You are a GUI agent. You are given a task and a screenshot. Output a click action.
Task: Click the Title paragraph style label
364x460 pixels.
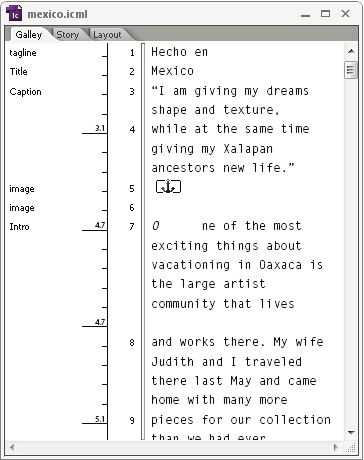(x=18, y=71)
